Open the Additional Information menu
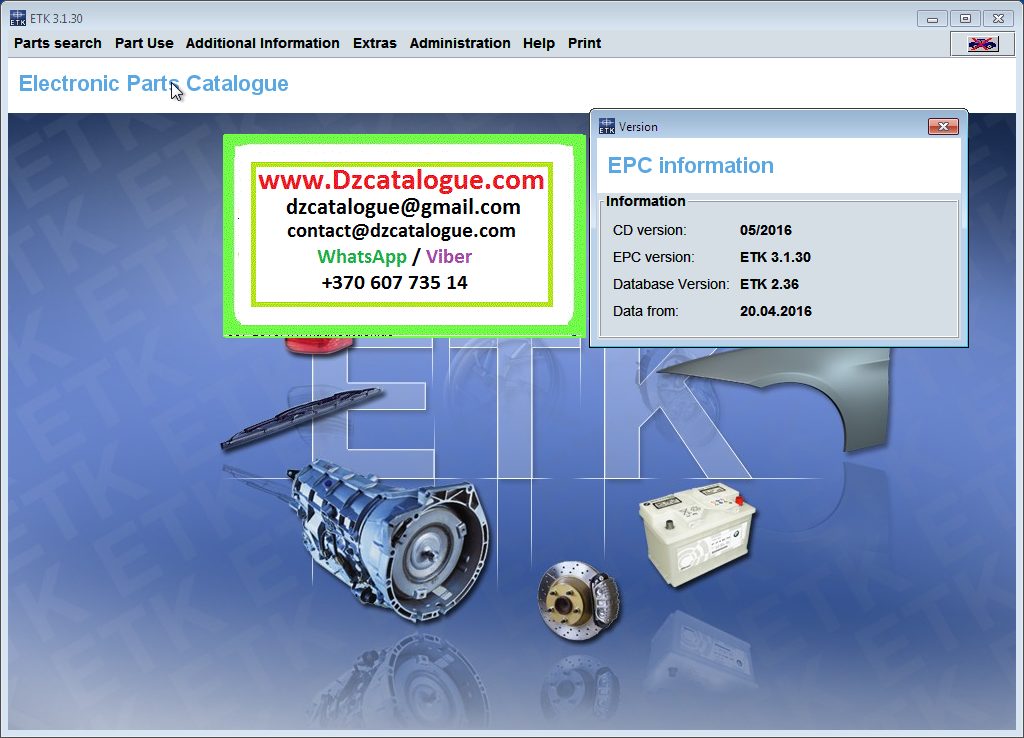1024x738 pixels. coord(263,43)
